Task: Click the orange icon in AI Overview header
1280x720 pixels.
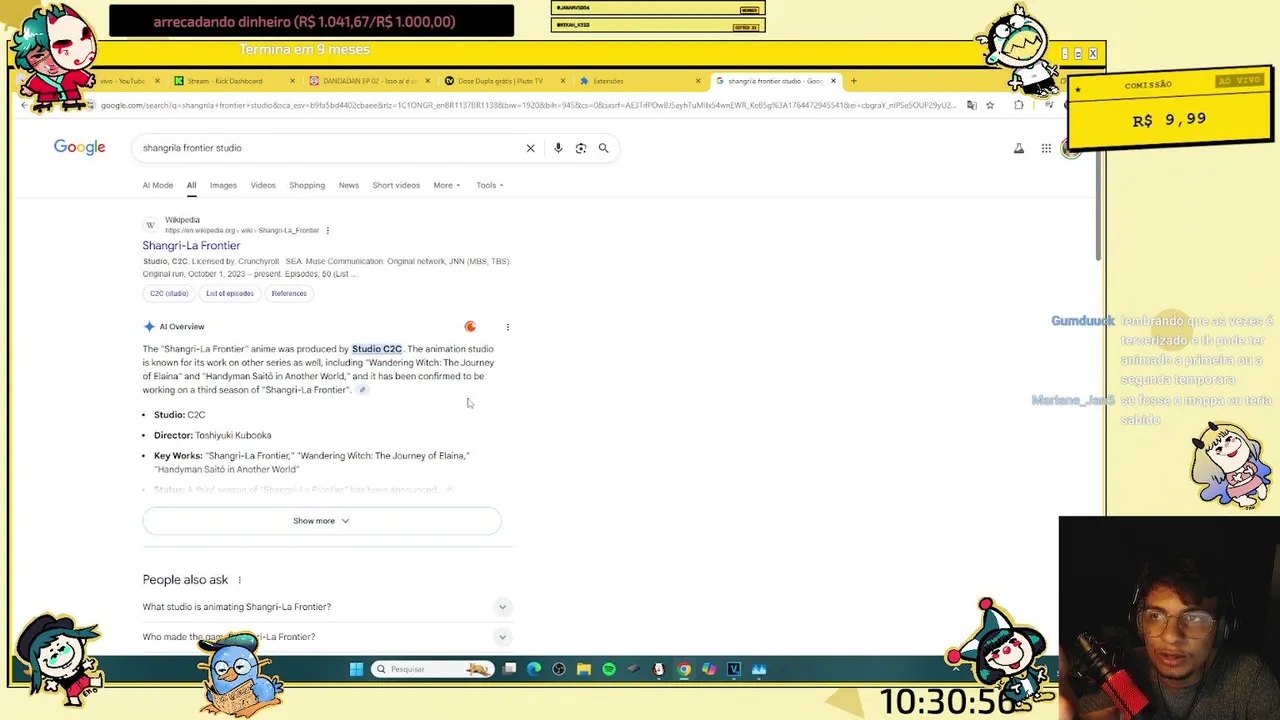Action: [x=470, y=327]
